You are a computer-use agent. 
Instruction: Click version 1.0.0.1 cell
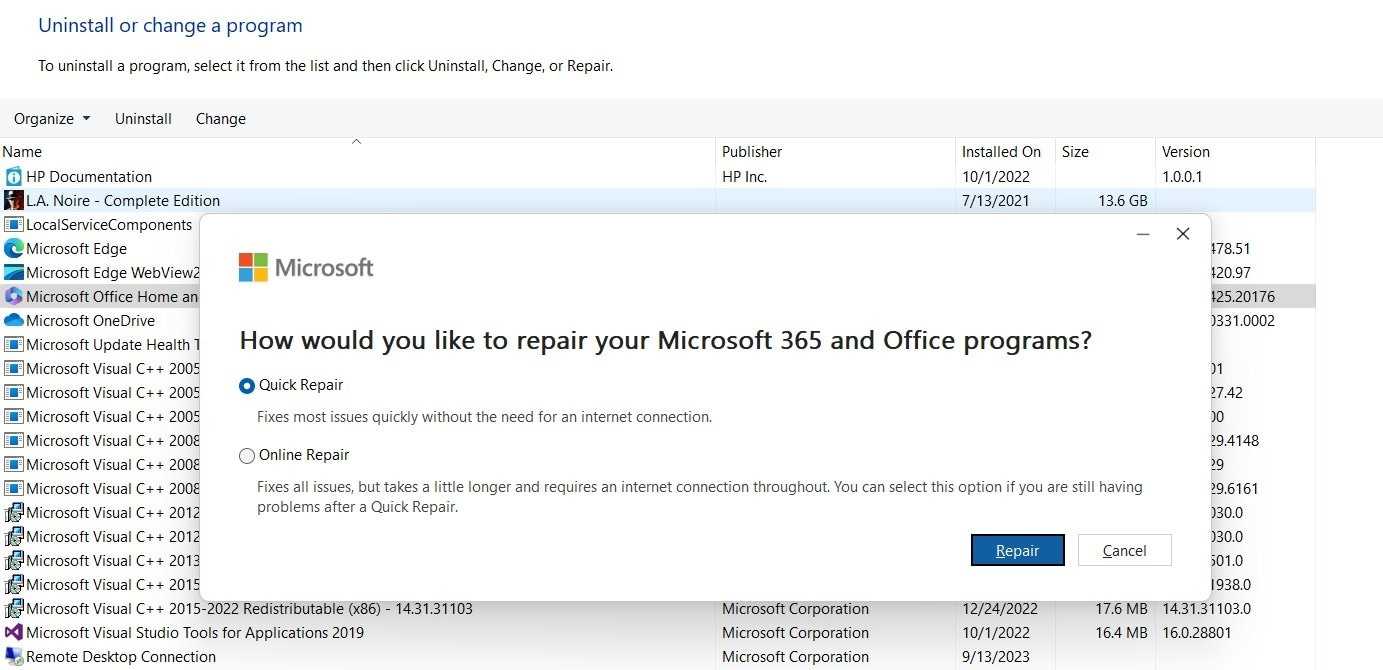pos(1182,177)
